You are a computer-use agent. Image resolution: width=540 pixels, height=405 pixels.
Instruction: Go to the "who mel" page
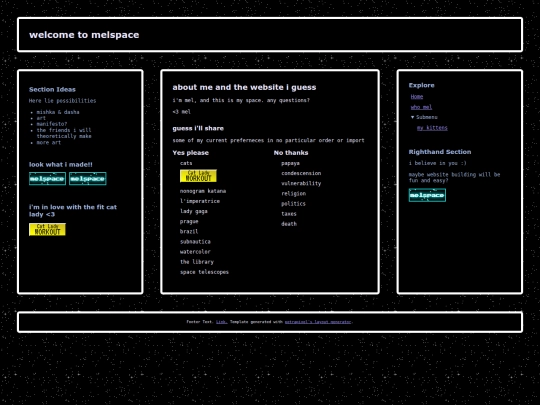[421, 107]
